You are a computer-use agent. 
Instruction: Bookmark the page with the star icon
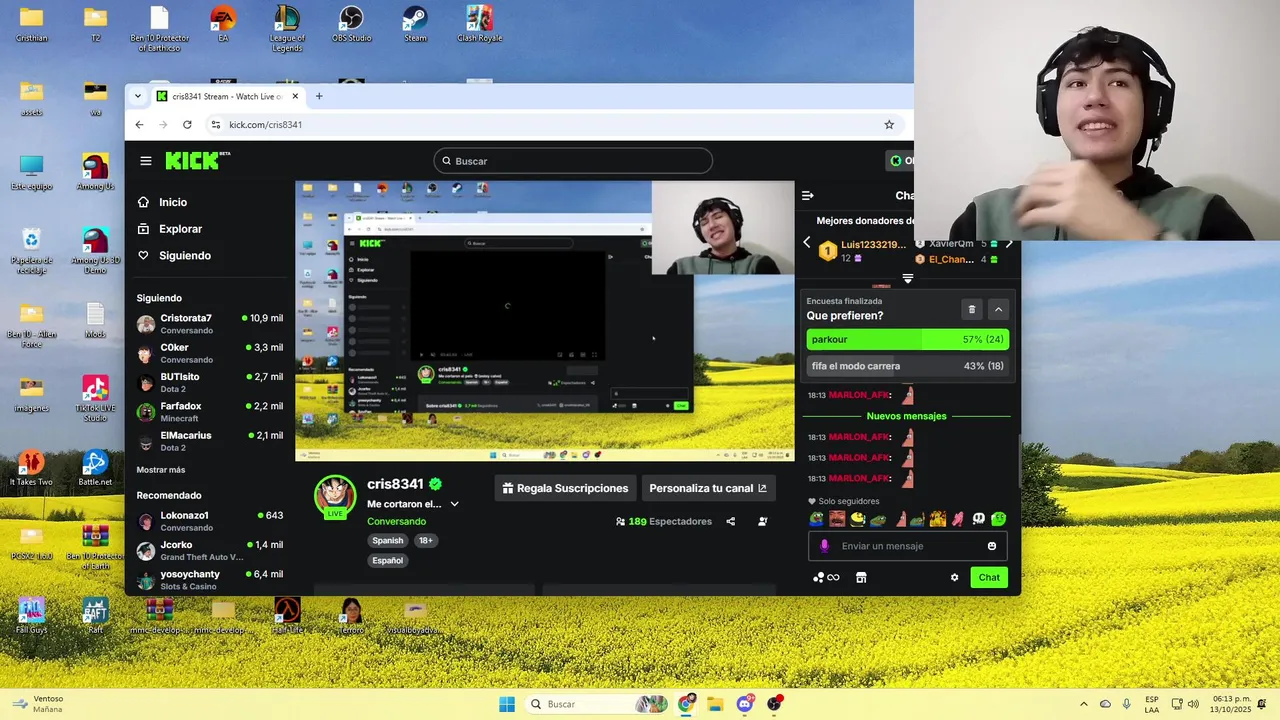coord(889,125)
